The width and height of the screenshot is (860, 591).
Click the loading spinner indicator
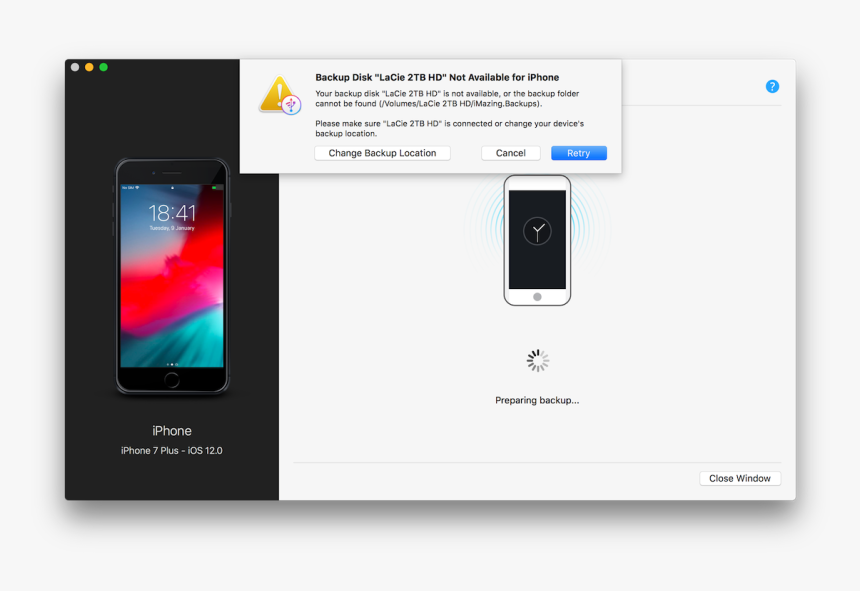(x=538, y=361)
